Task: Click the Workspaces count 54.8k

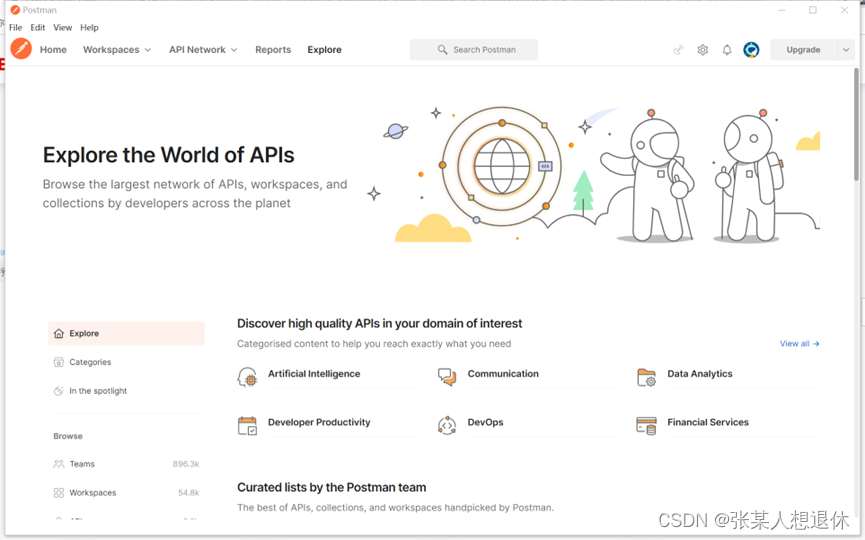Action: (x=189, y=493)
